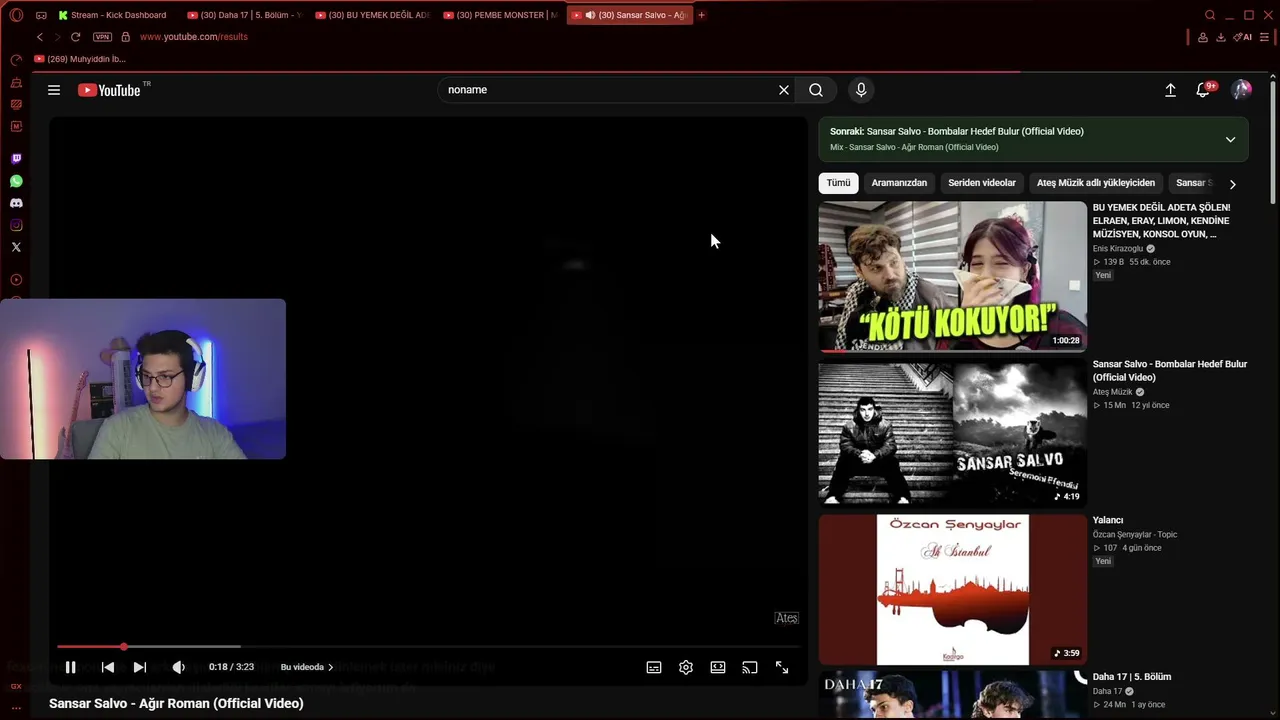Open YouTube notifications bell

pyautogui.click(x=1204, y=90)
